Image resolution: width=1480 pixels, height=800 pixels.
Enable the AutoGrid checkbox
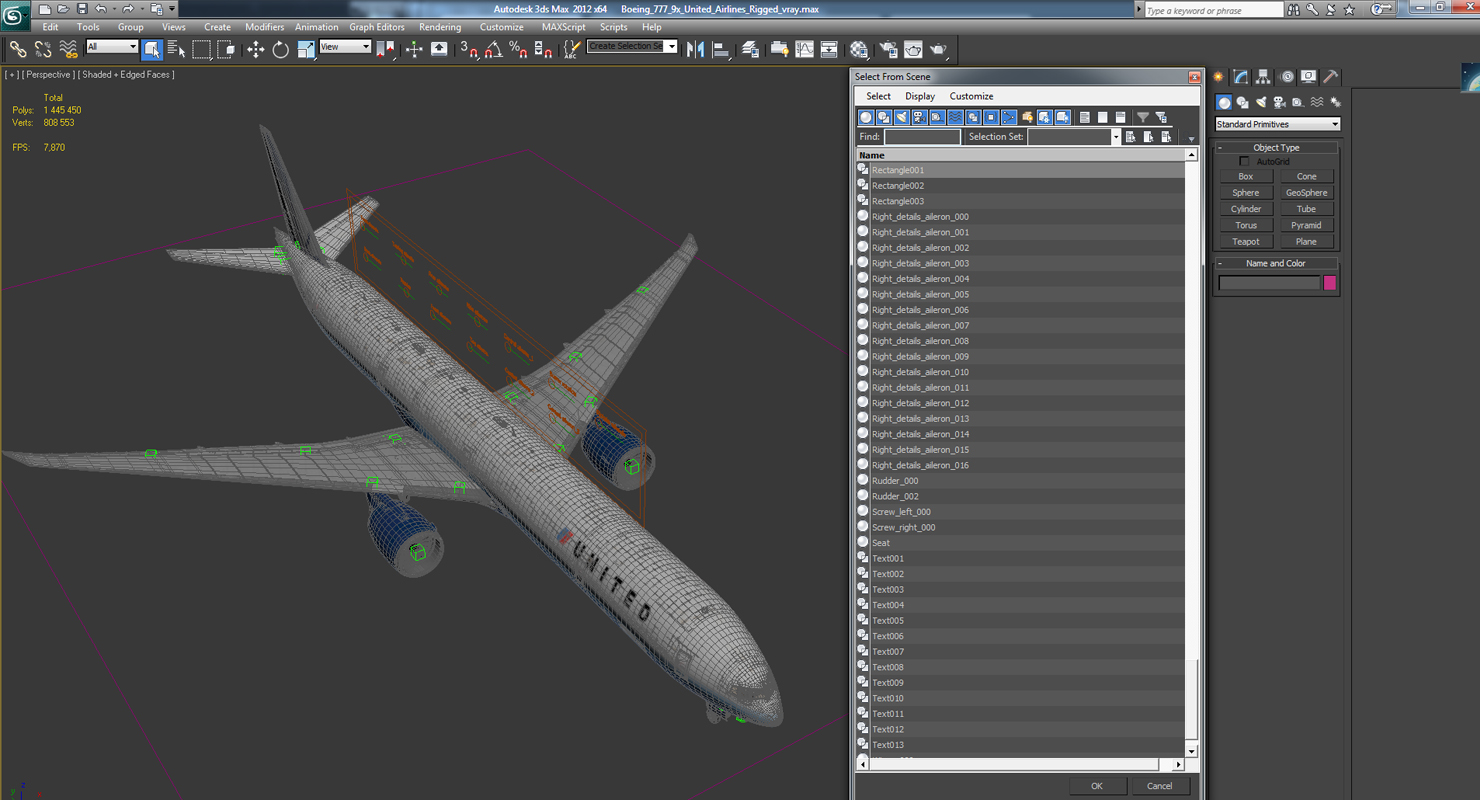coord(1244,161)
